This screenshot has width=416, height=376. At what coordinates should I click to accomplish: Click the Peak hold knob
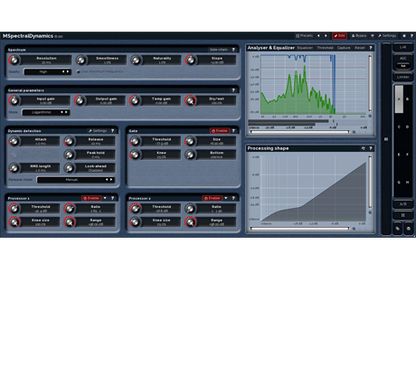pos(69,155)
